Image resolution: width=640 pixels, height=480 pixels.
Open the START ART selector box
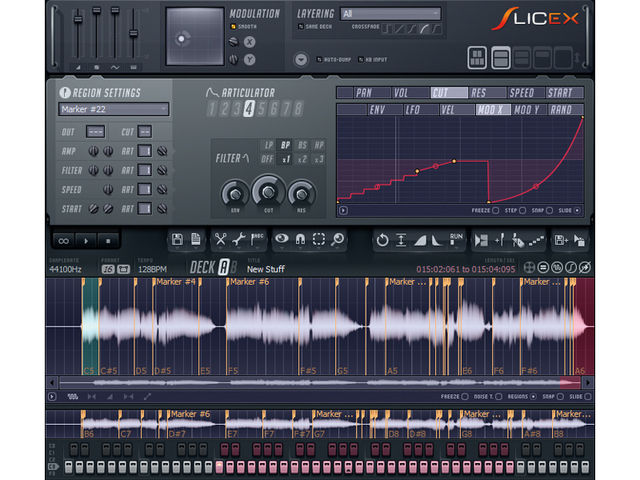tap(144, 209)
